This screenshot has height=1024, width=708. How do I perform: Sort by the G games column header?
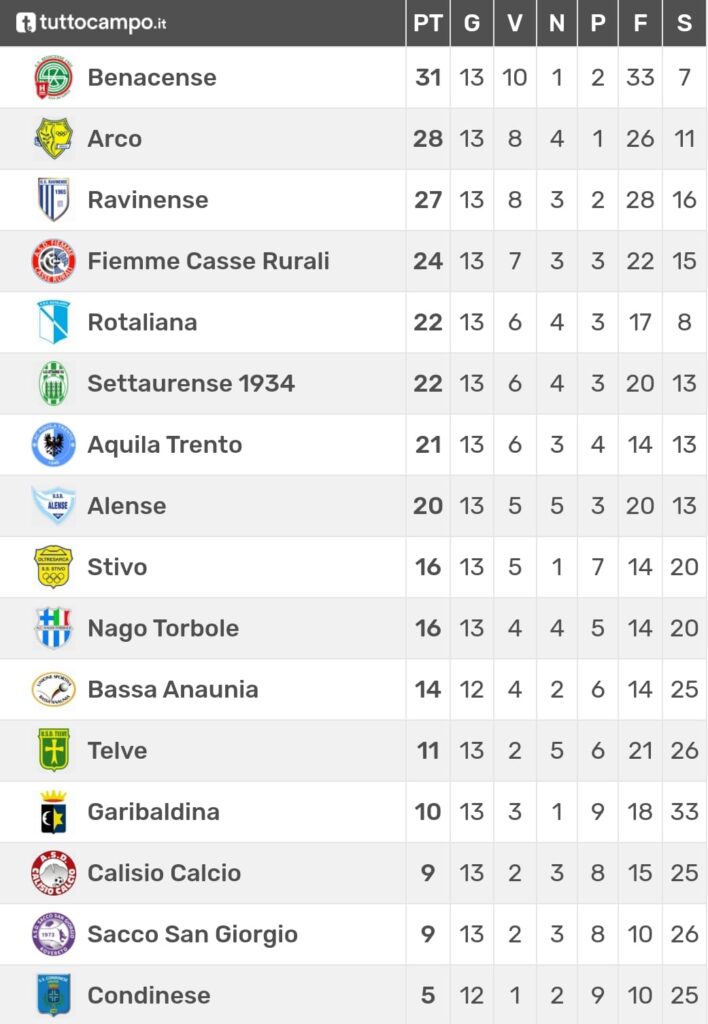click(x=472, y=23)
